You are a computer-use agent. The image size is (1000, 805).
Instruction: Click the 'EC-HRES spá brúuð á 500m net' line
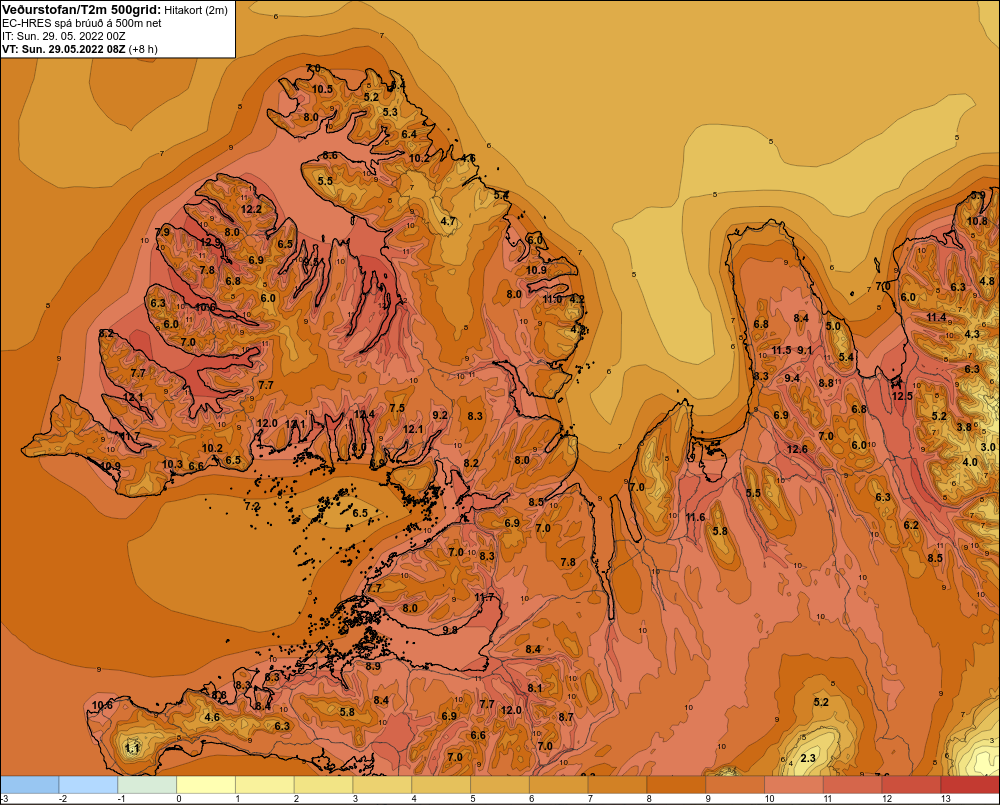[82, 23]
